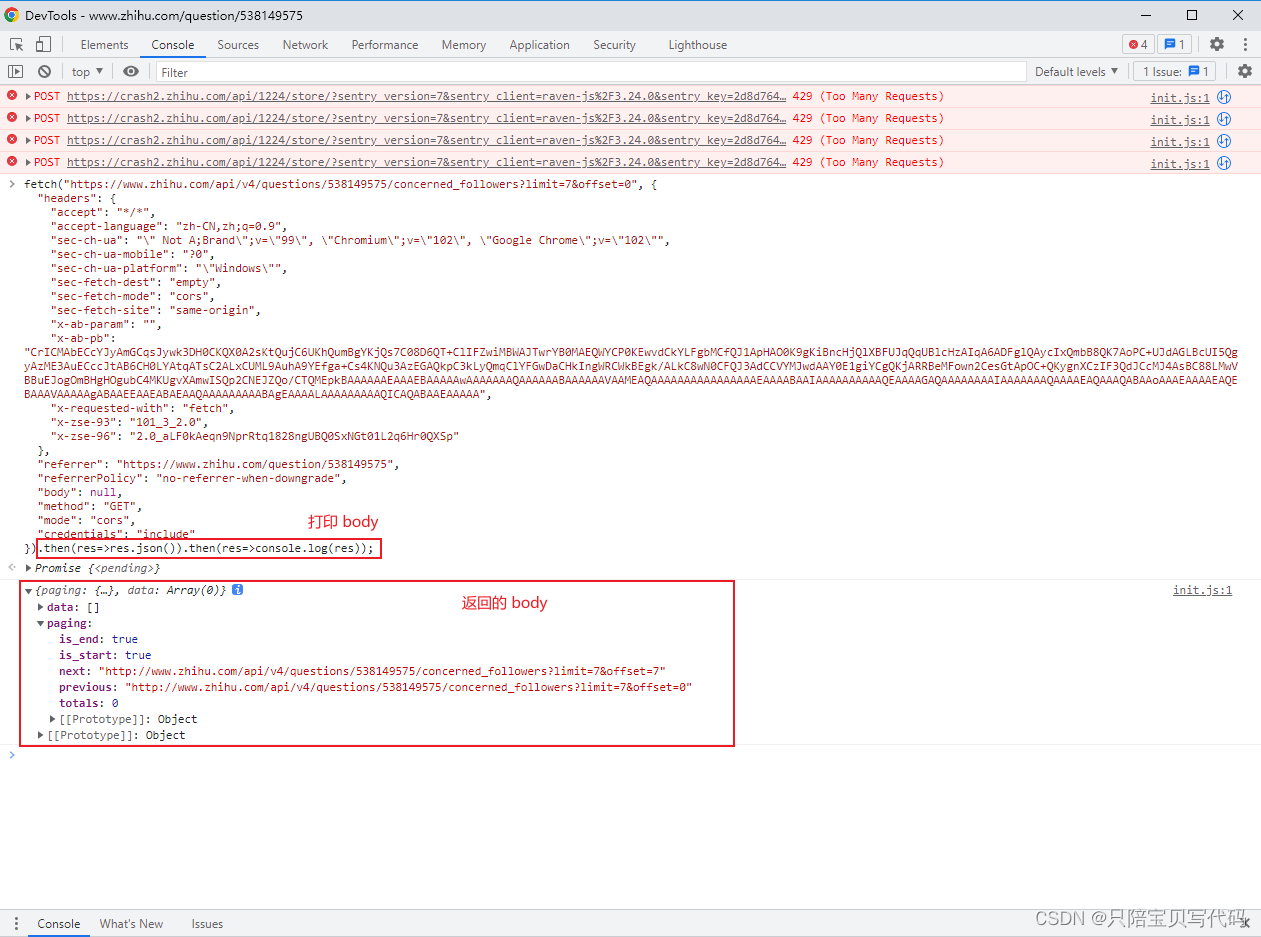
Task: Open the second crash2.zhihu.com request URL link
Action: point(426,119)
